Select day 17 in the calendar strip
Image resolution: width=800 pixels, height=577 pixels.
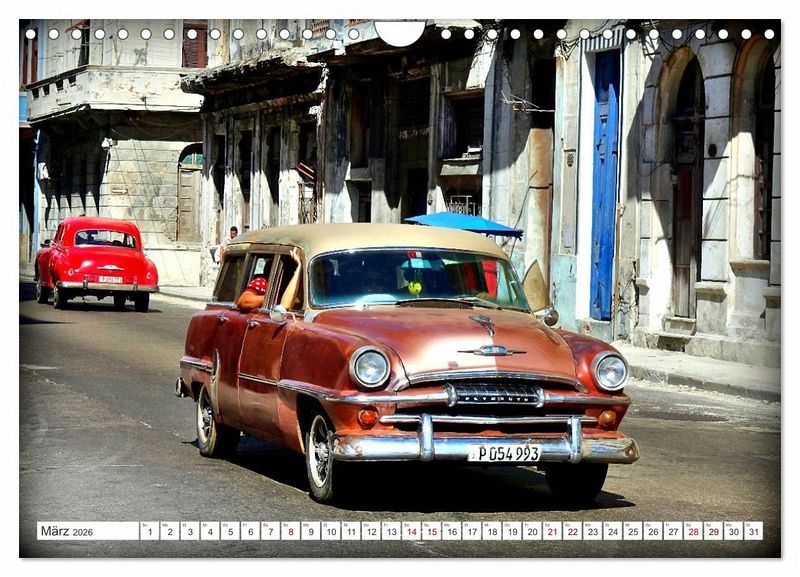coord(472,531)
